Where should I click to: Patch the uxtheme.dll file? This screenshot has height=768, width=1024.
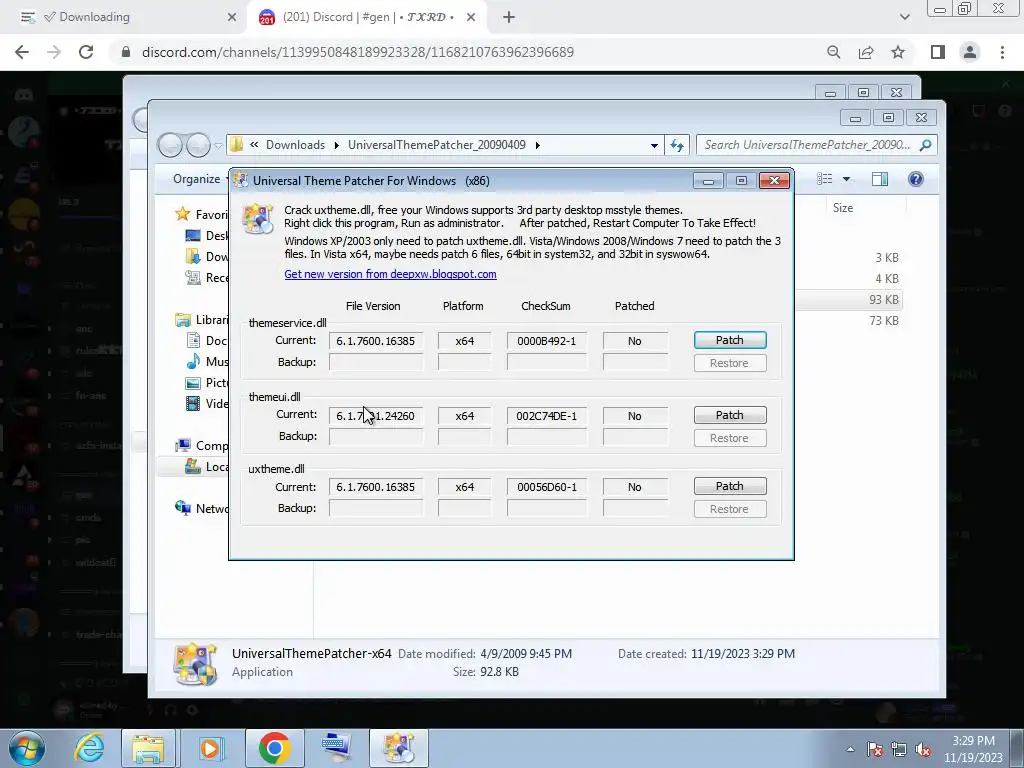[x=729, y=487]
